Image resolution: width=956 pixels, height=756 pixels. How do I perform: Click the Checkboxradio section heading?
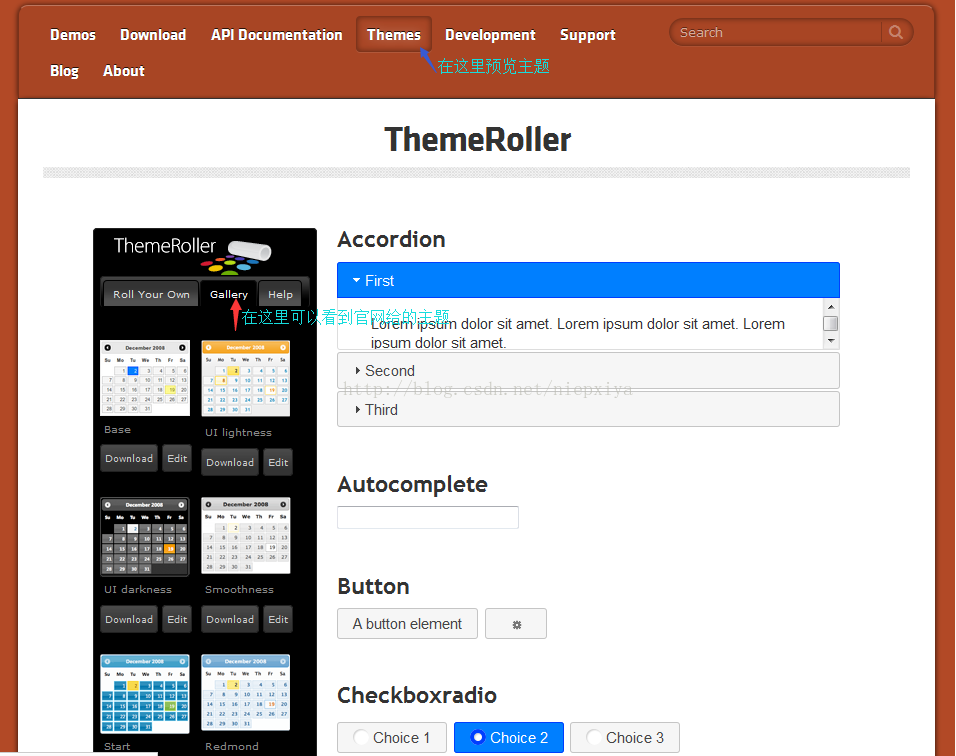point(417,695)
